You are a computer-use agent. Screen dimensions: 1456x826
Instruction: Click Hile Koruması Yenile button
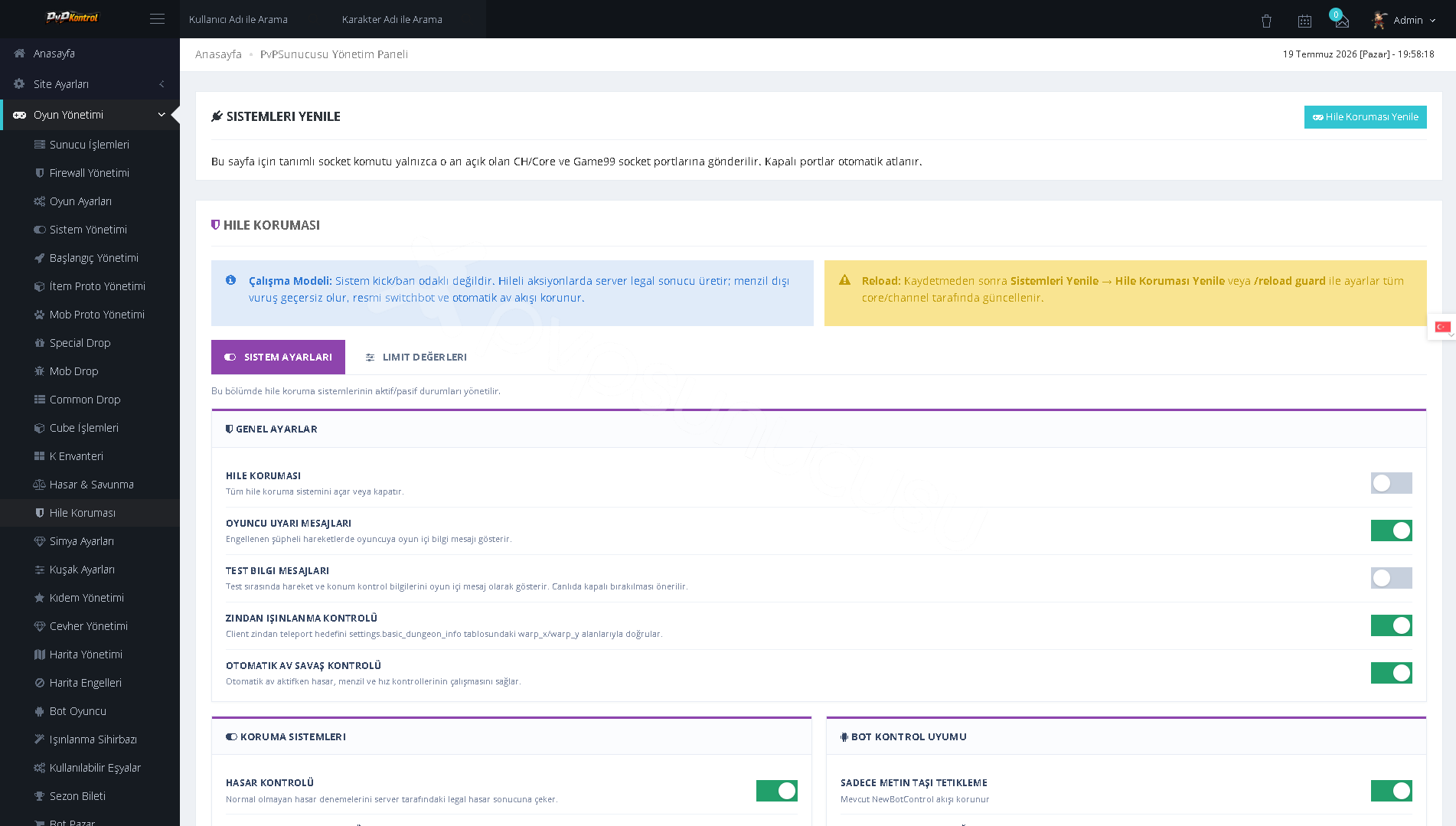1365,117
